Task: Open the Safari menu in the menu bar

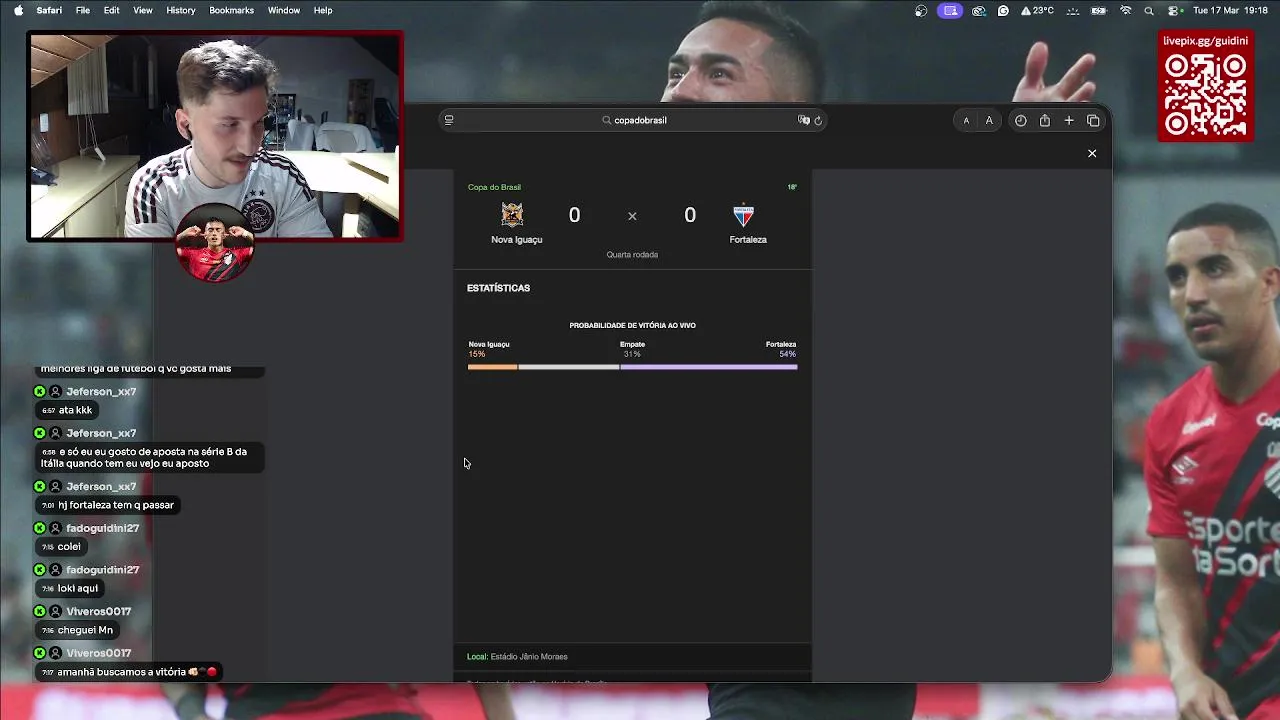Action: click(49, 10)
